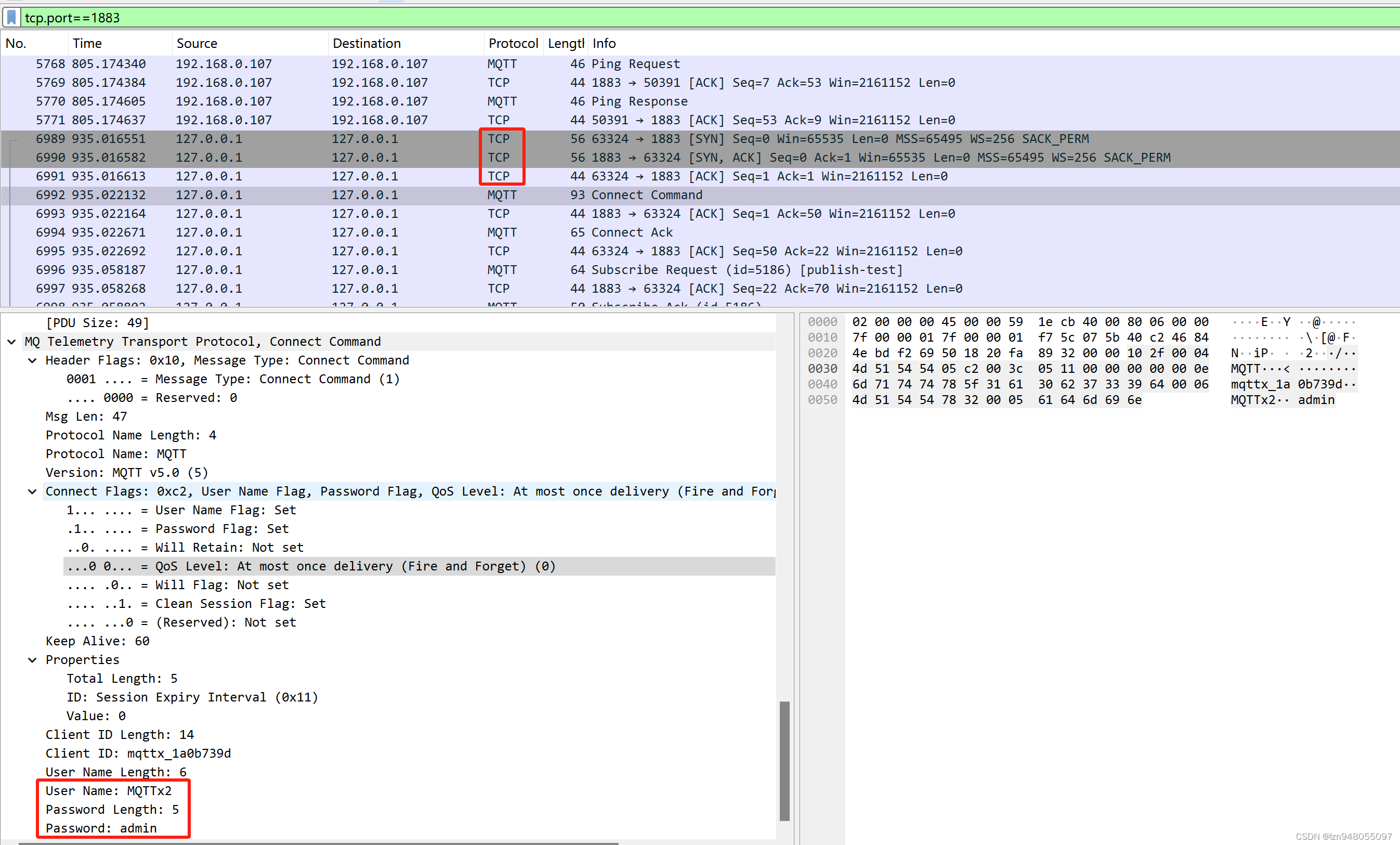This screenshot has height=845, width=1400.
Task: Click the Source column header
Action: coord(197,43)
